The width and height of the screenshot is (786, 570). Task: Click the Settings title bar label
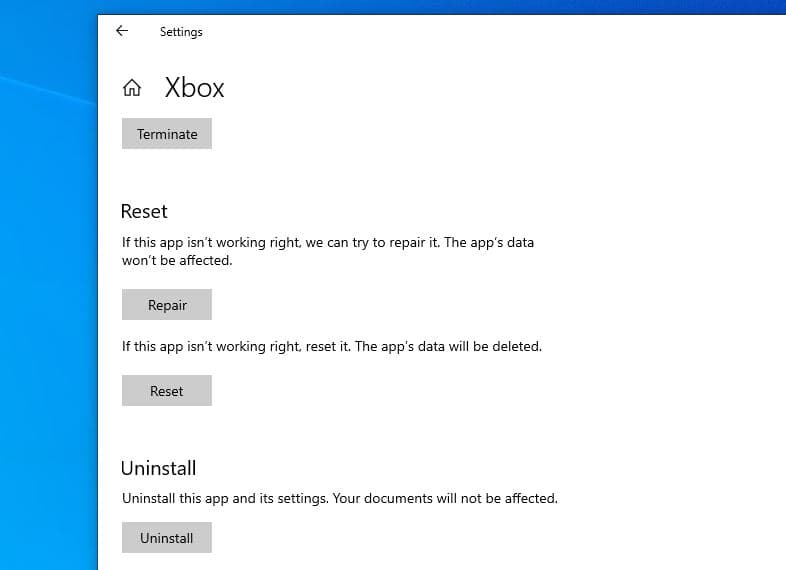(x=181, y=32)
